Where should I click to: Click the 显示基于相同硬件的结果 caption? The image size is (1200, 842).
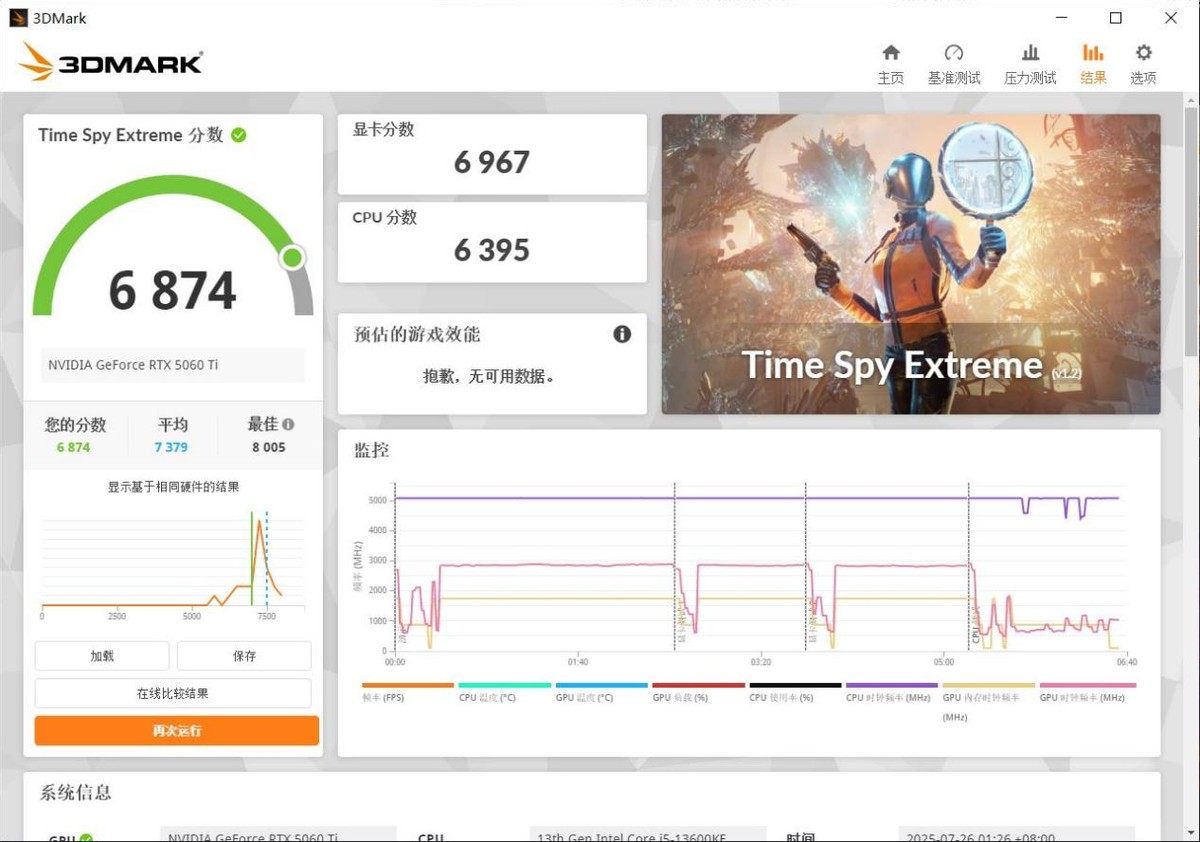click(x=173, y=487)
